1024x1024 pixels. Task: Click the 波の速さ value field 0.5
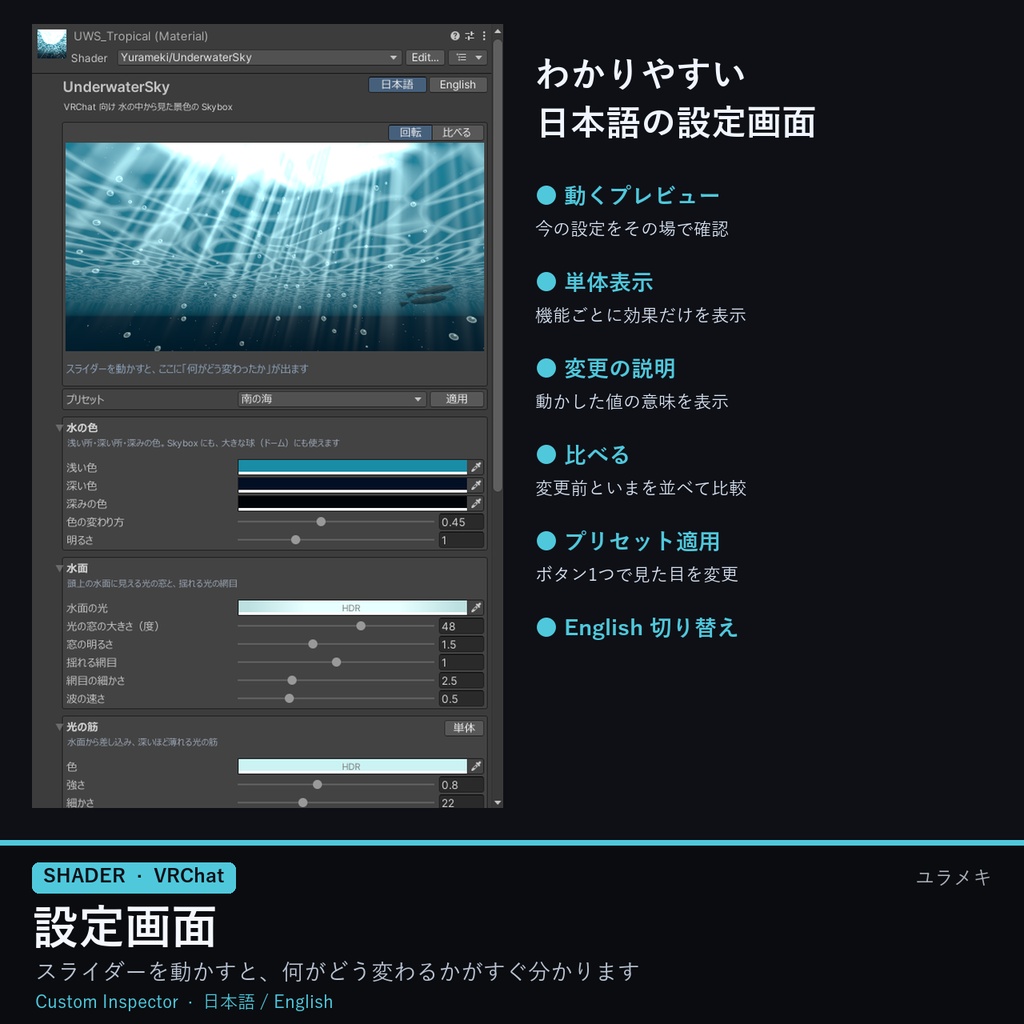[x=461, y=699]
